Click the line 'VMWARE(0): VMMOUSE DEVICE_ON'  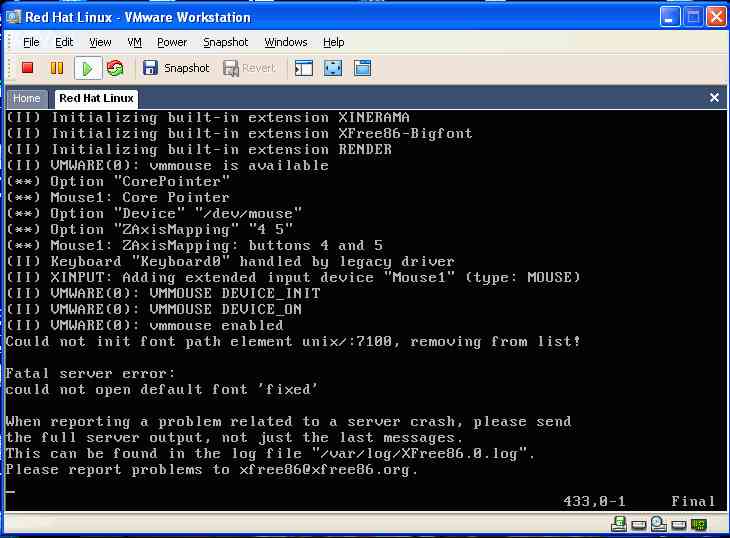pos(176,309)
